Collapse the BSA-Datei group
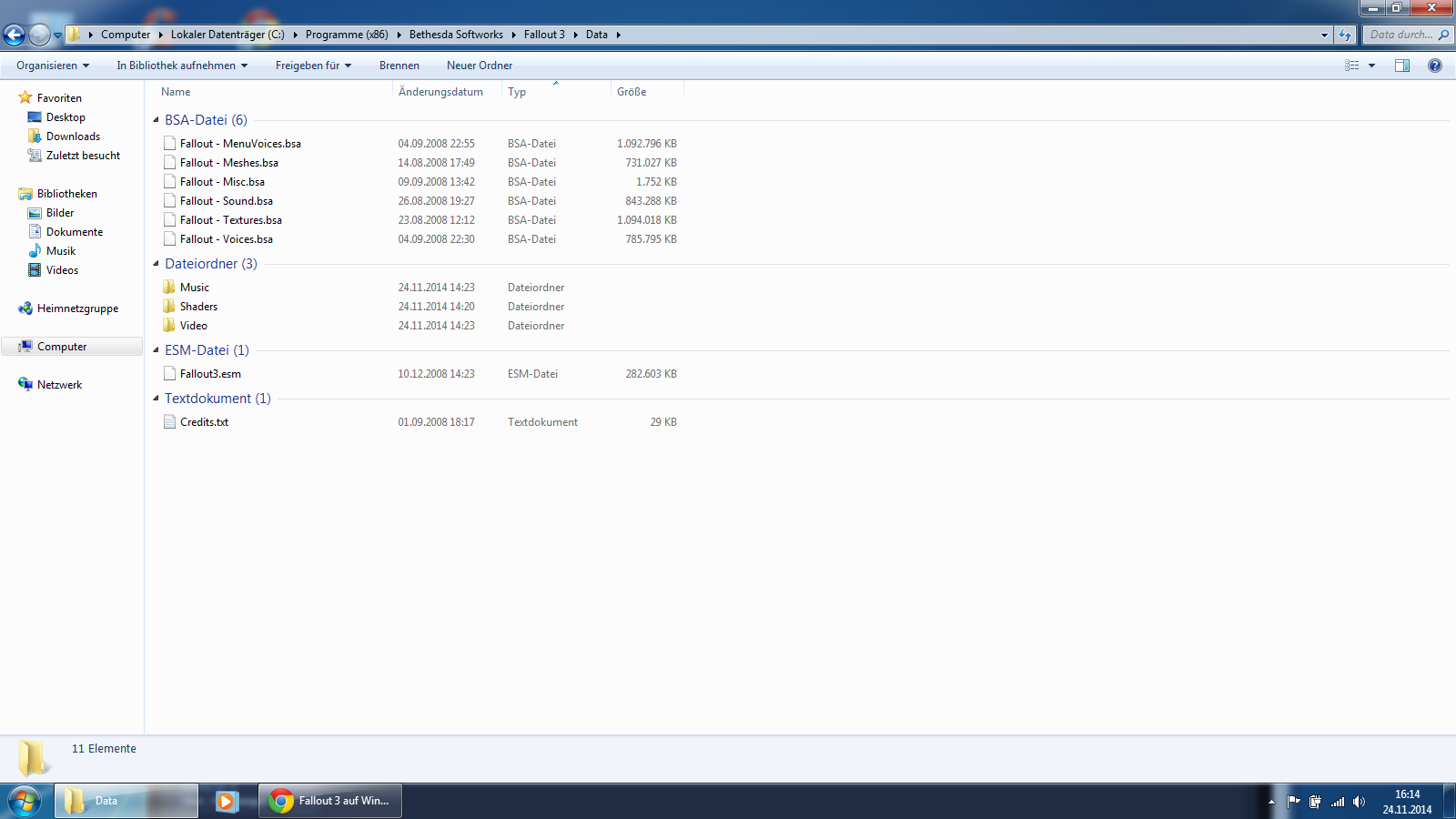The height and width of the screenshot is (819, 1456). click(x=156, y=120)
